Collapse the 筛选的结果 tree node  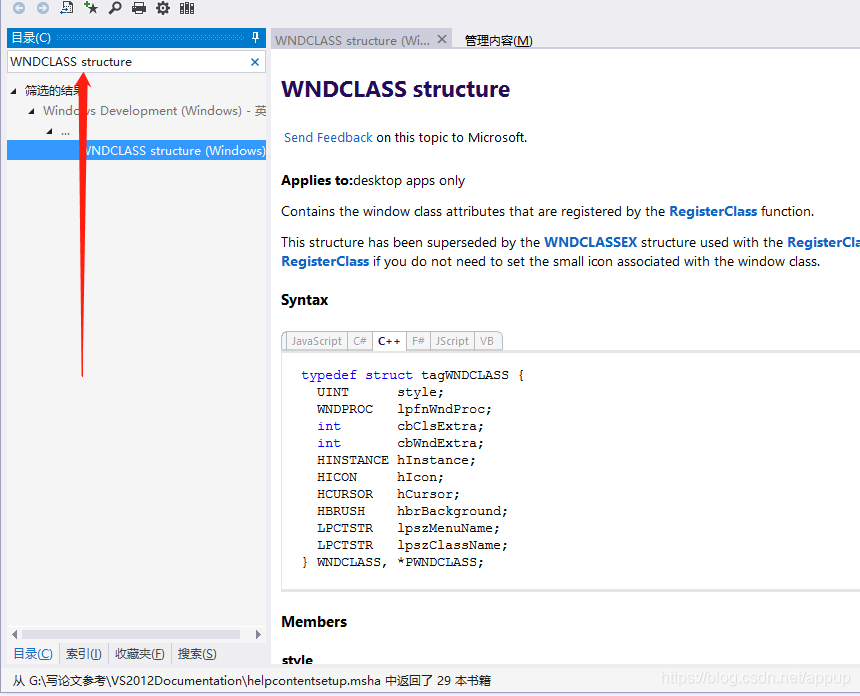(x=14, y=91)
